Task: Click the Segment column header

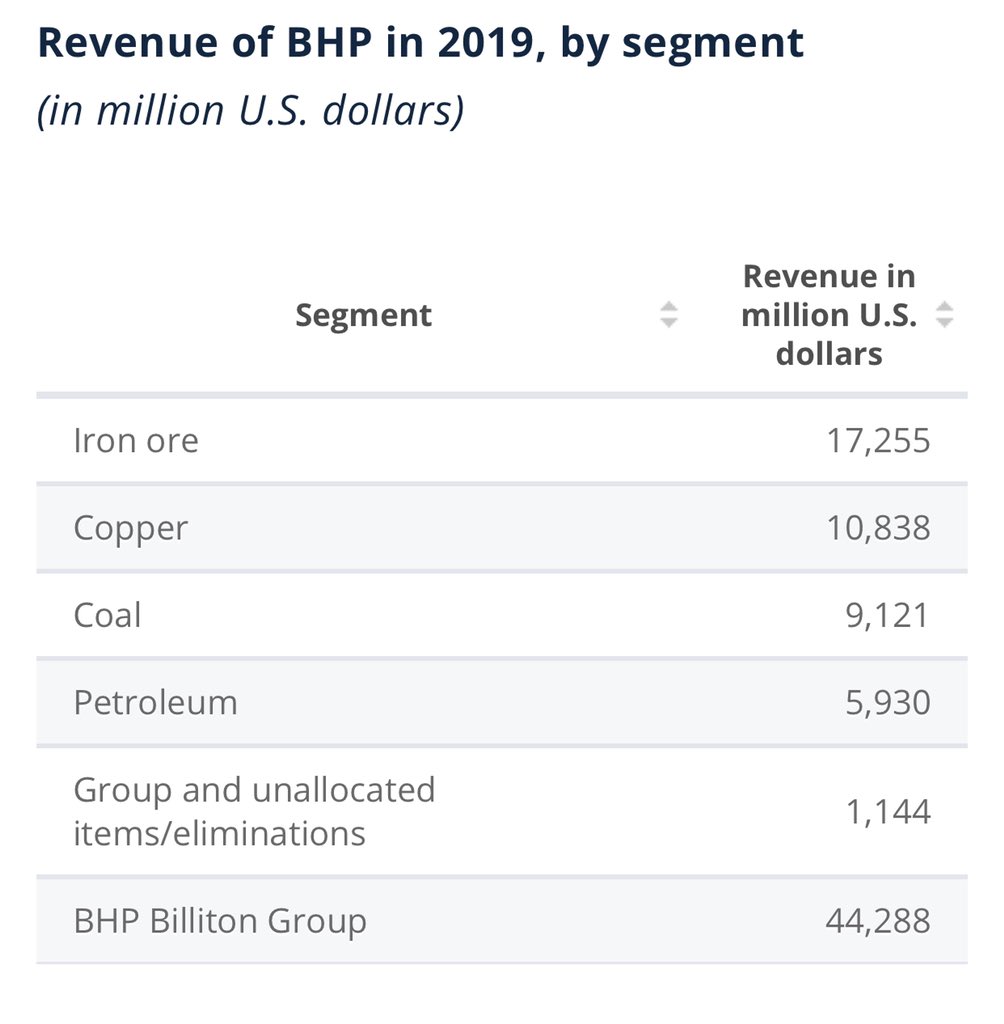Action: coord(363,315)
